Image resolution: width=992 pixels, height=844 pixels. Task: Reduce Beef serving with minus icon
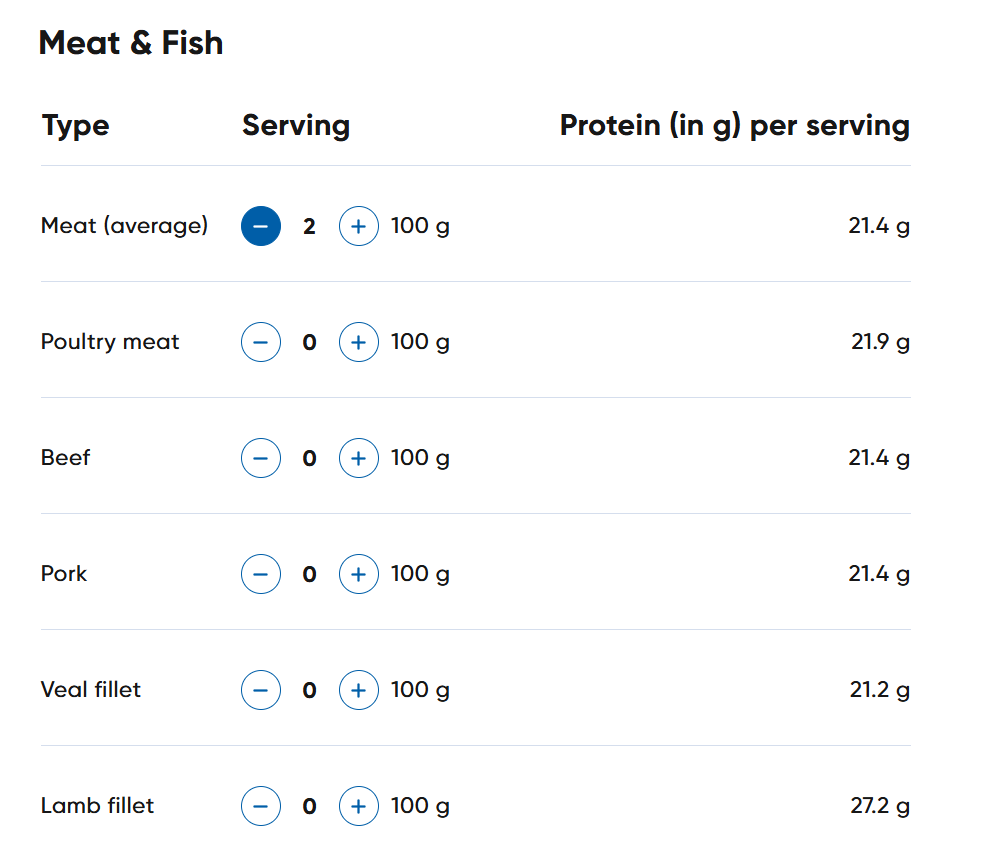pos(261,458)
